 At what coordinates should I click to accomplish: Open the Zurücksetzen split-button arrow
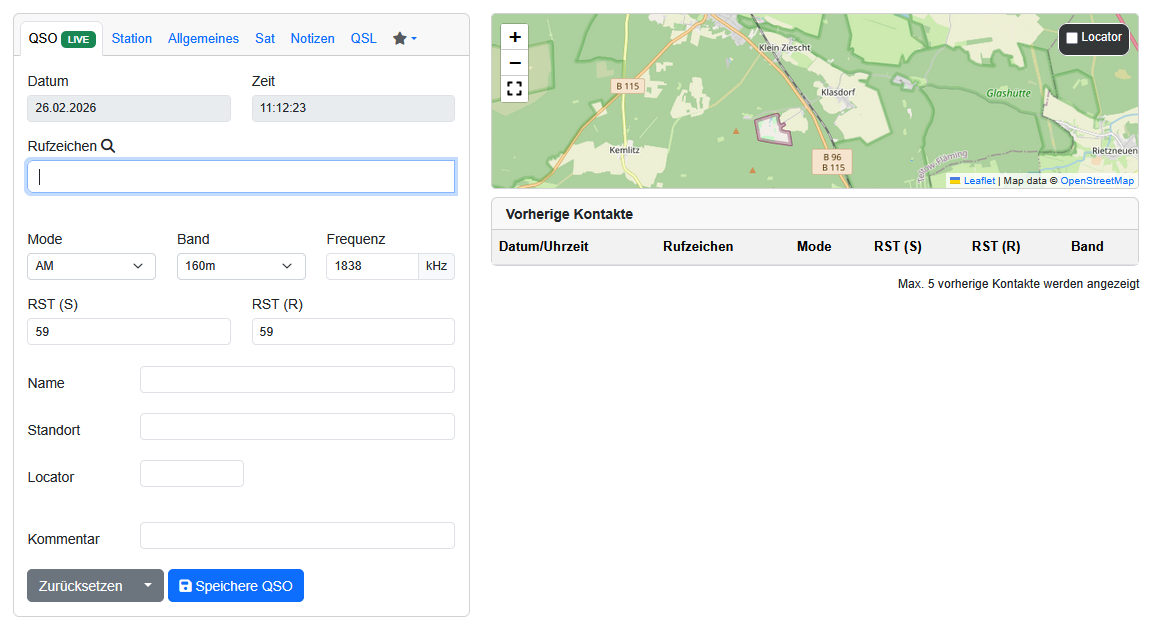(148, 586)
